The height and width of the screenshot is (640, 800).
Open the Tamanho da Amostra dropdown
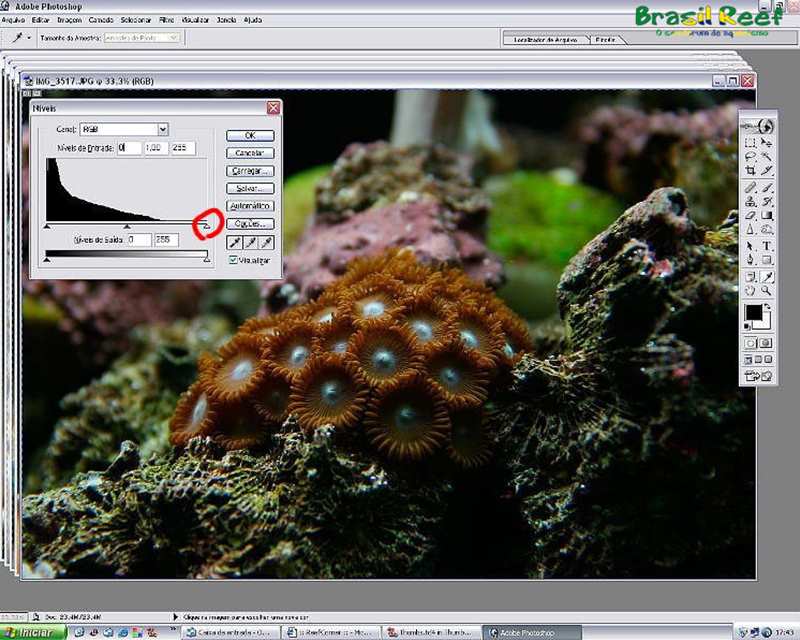pos(173,37)
